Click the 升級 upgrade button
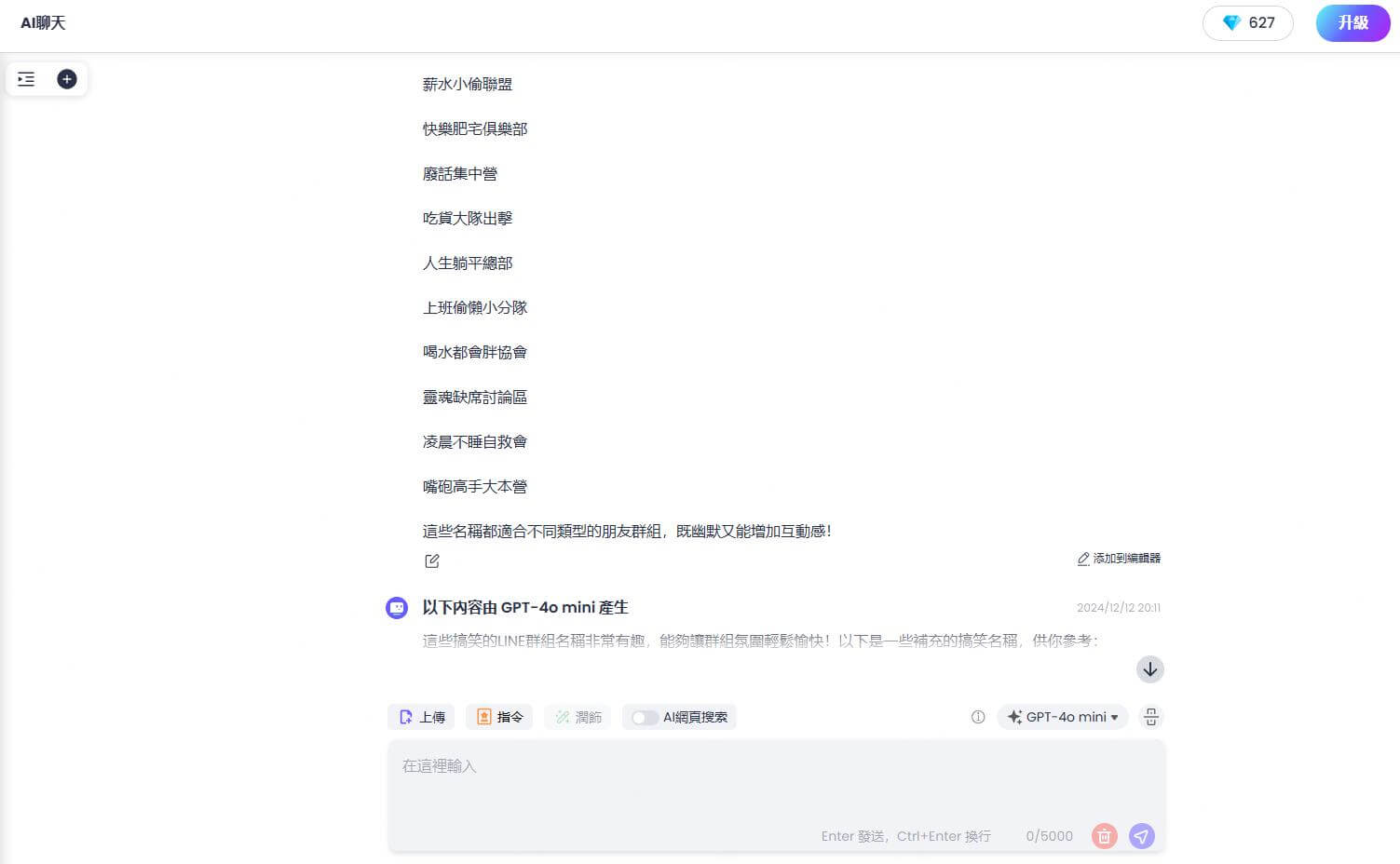This screenshot has height=864, width=1400. click(x=1352, y=23)
